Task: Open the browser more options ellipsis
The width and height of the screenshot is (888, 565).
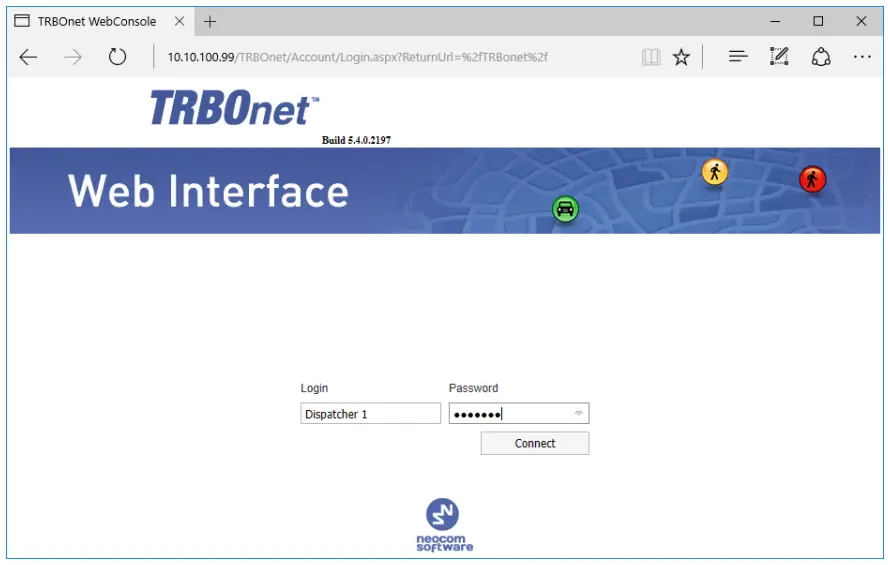Action: coord(862,57)
